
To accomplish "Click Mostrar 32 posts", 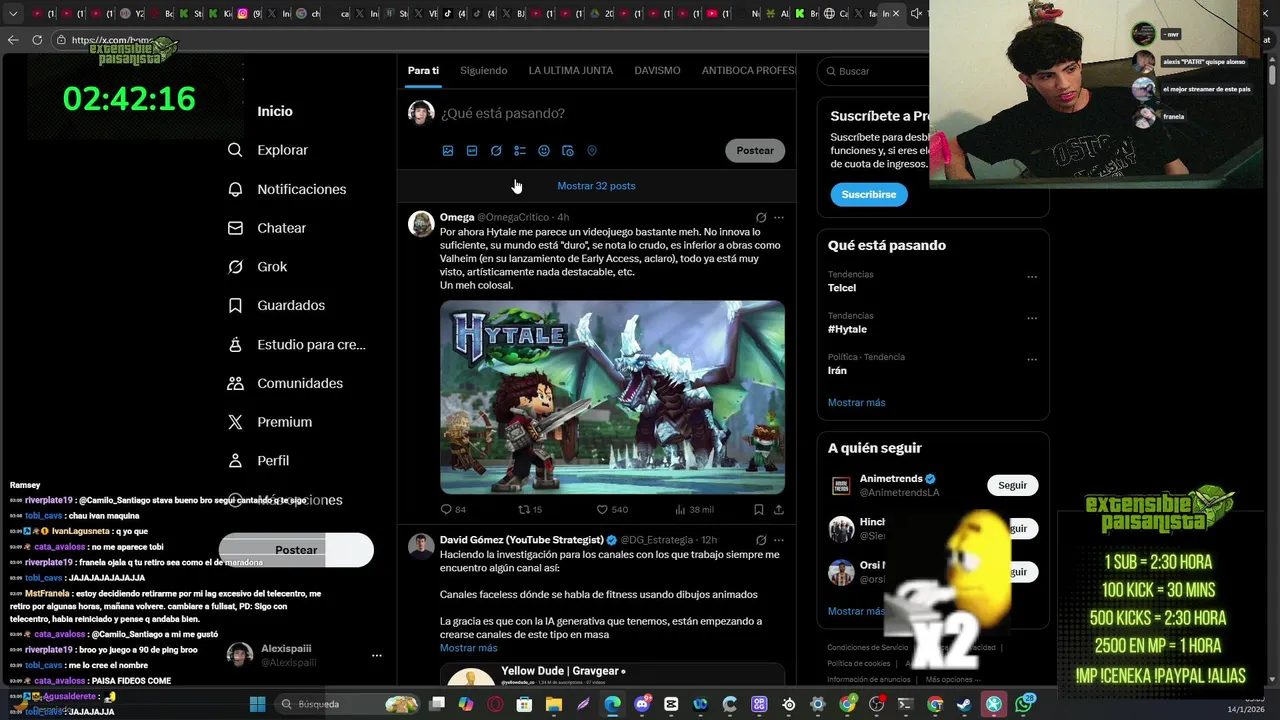I will click(596, 186).
